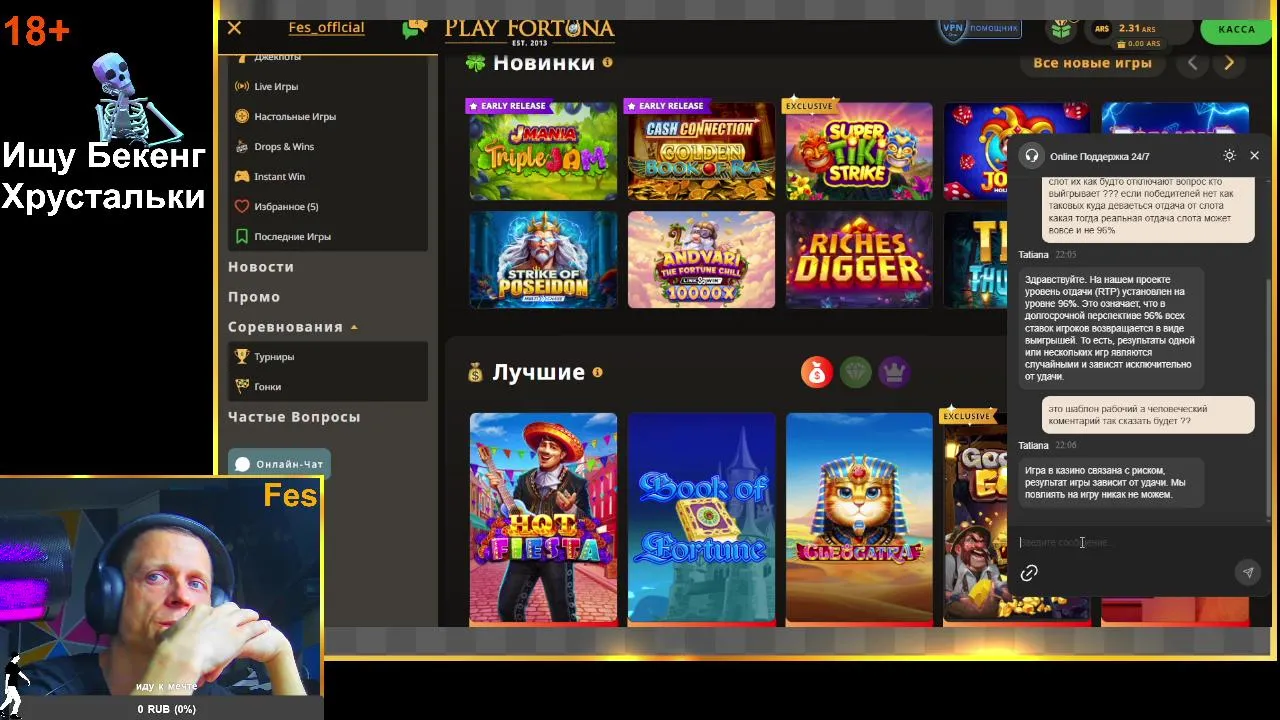Click the Гонки race icon
This screenshot has width=1280, height=720.
coord(241,386)
